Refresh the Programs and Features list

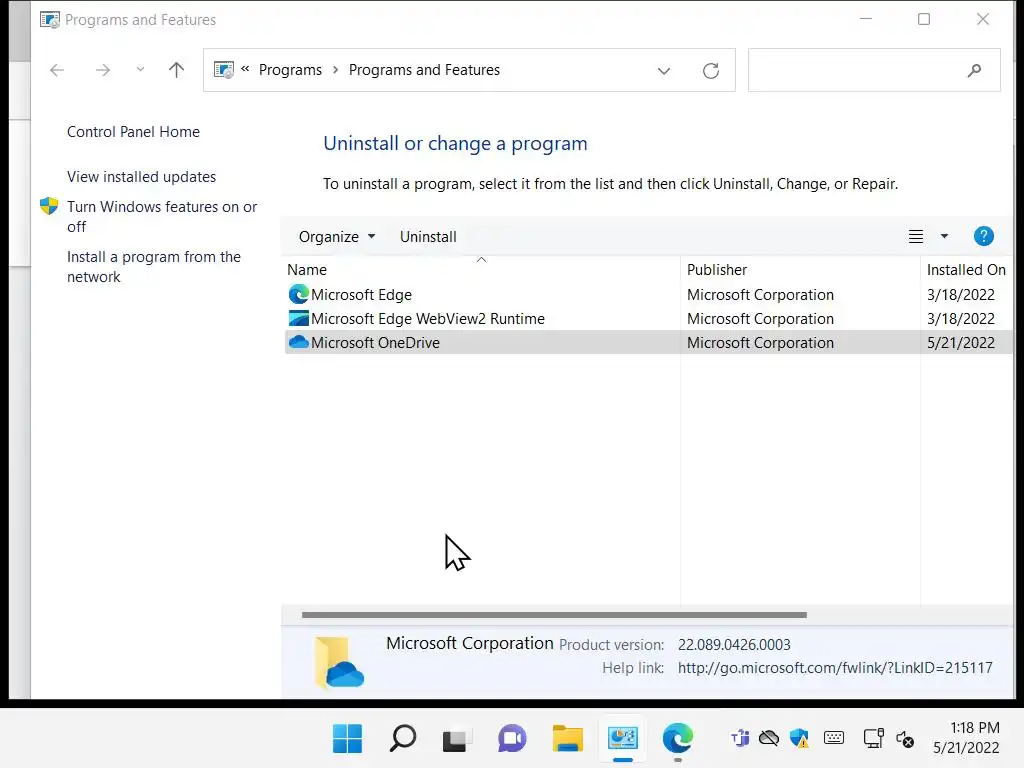tap(711, 71)
